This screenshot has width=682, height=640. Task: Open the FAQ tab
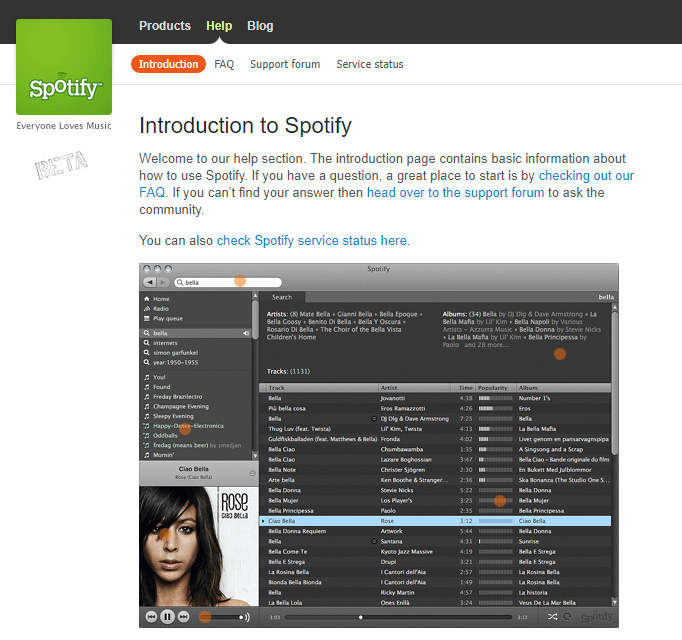coord(224,64)
